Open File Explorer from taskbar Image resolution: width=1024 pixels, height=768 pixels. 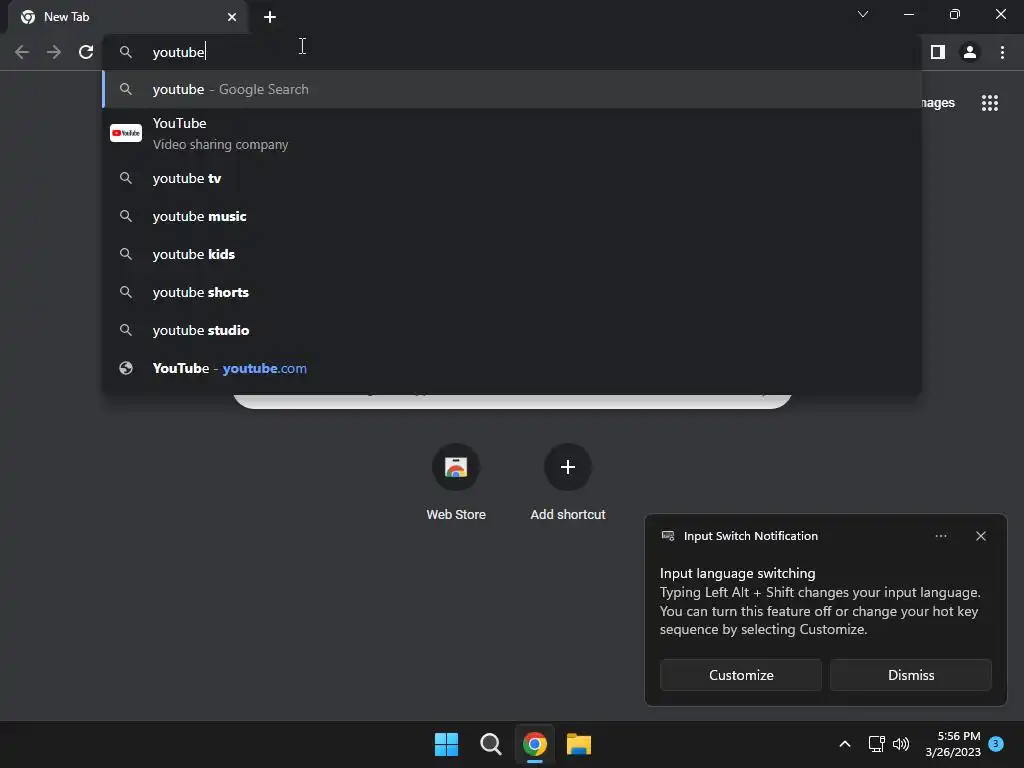click(x=579, y=744)
